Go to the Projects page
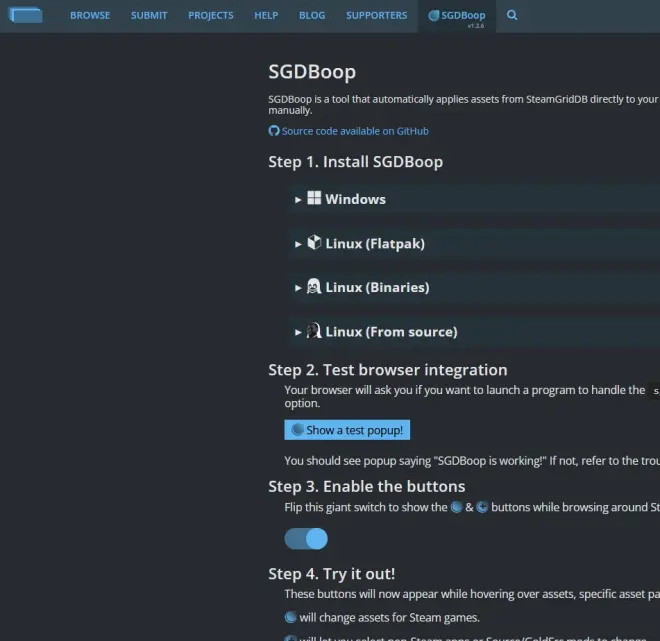Viewport: 660px width, 641px height. [211, 16]
